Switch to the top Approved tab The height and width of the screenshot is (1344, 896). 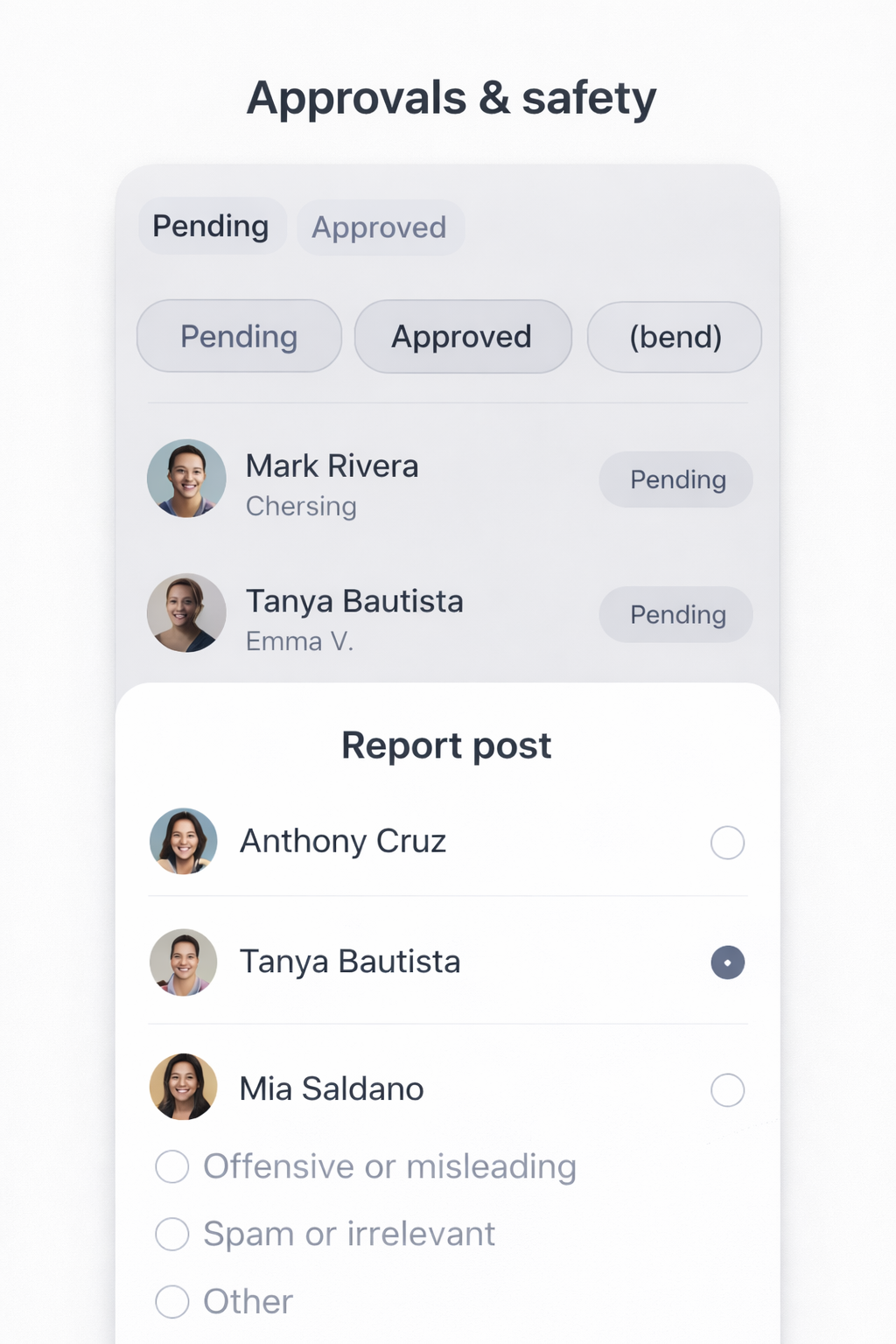(380, 227)
